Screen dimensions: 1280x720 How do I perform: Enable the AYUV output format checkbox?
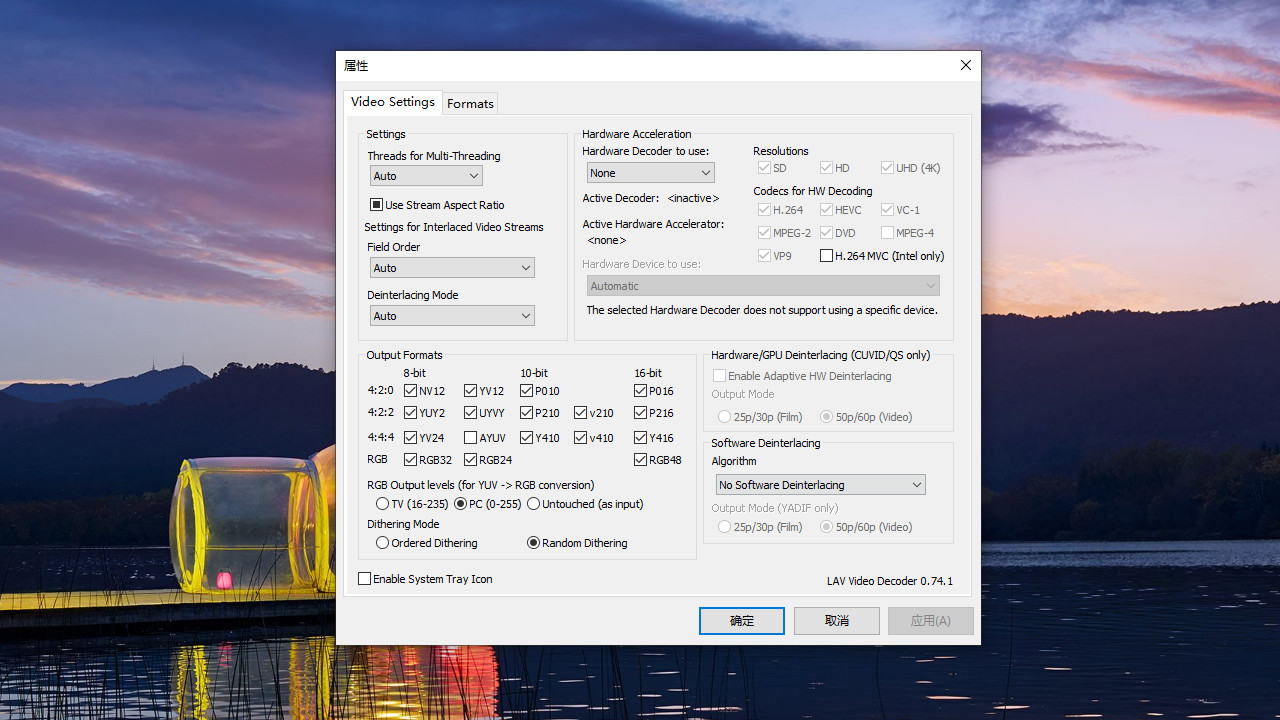click(x=471, y=438)
